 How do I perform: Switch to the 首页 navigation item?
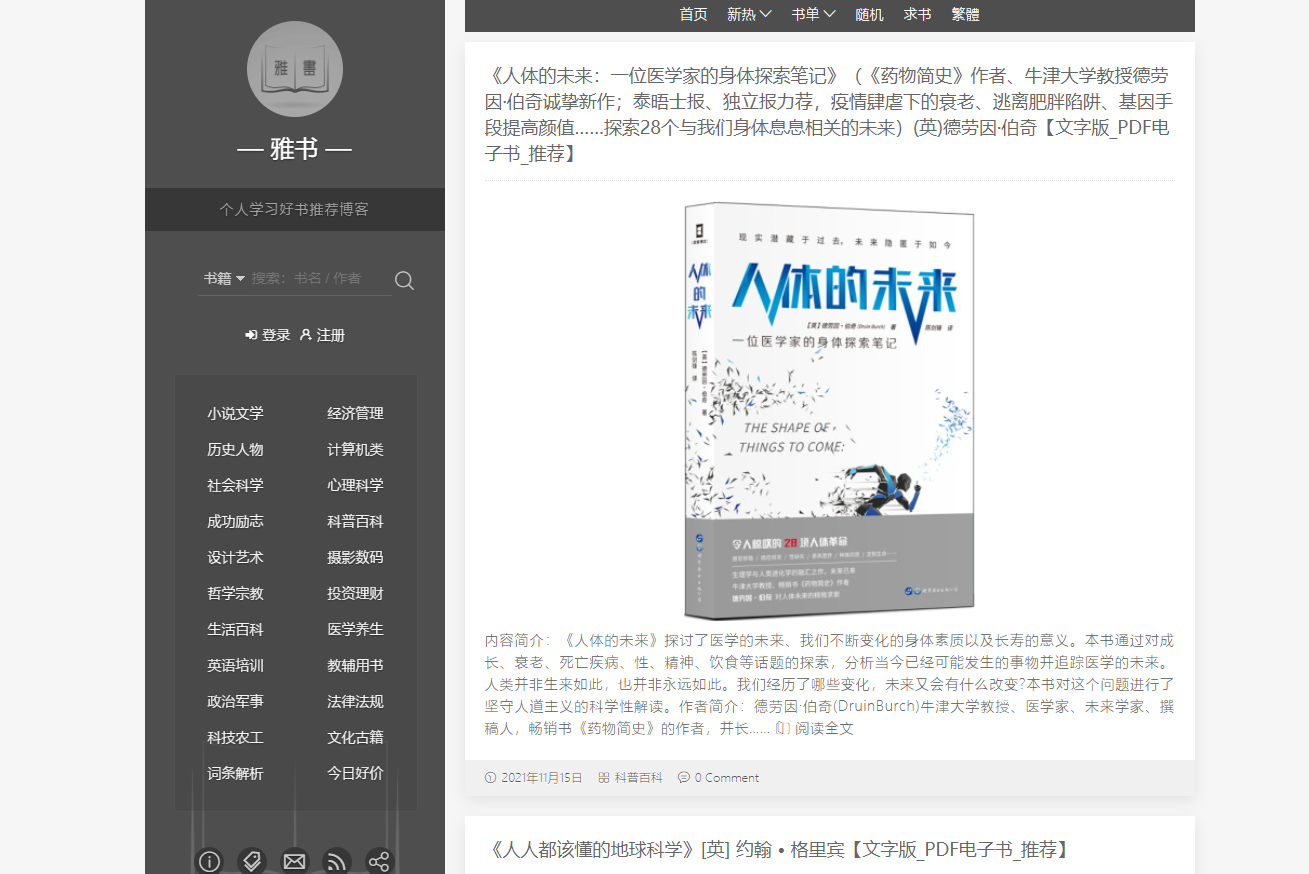click(693, 15)
